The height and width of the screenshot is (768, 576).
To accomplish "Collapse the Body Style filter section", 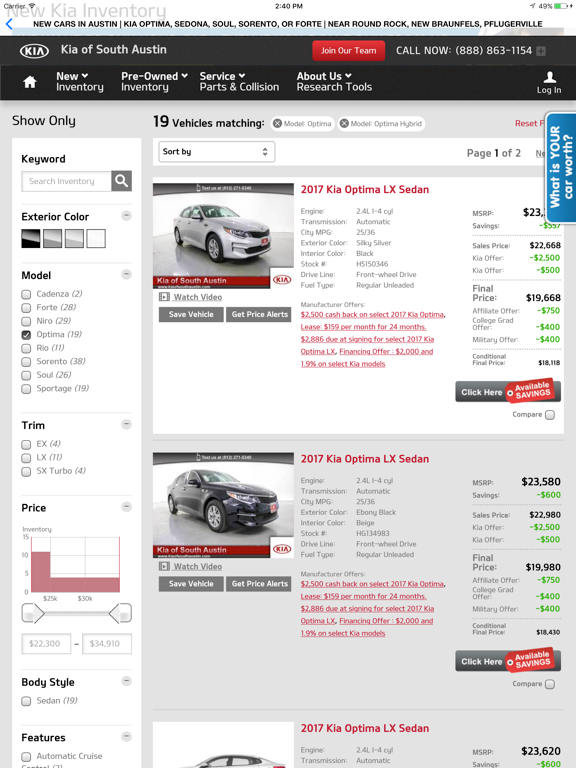I will [x=126, y=681].
